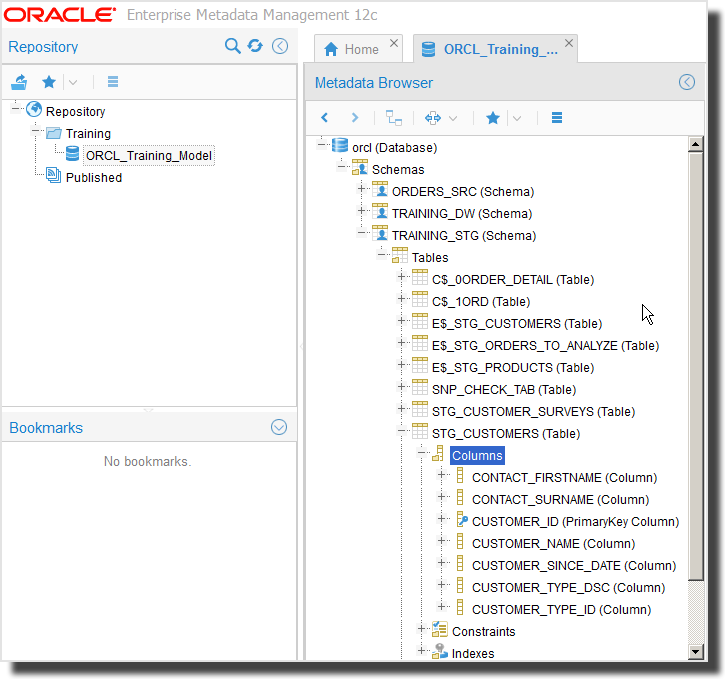725x679 pixels.
Task: Collapse the Repository panel with arrow icon
Action: (280, 46)
